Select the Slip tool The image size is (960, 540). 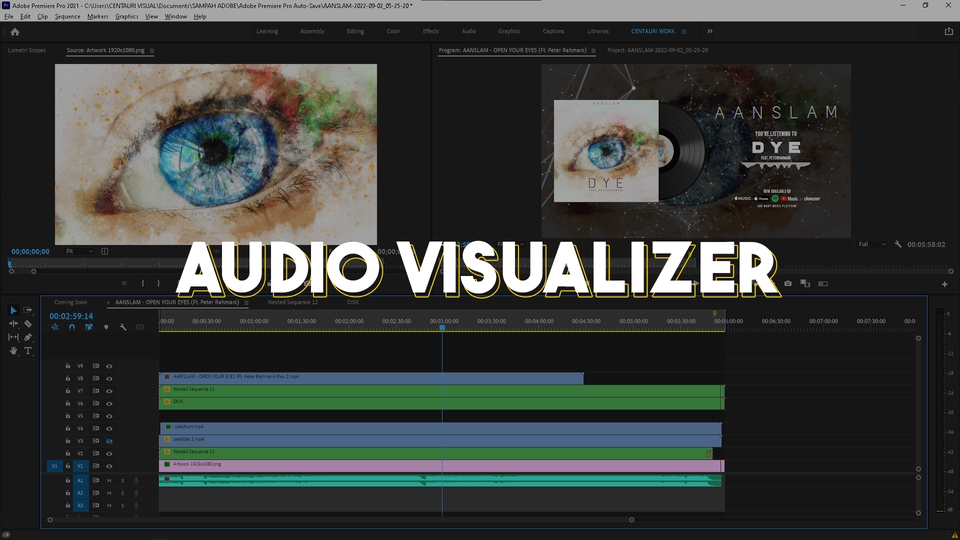click(13, 337)
